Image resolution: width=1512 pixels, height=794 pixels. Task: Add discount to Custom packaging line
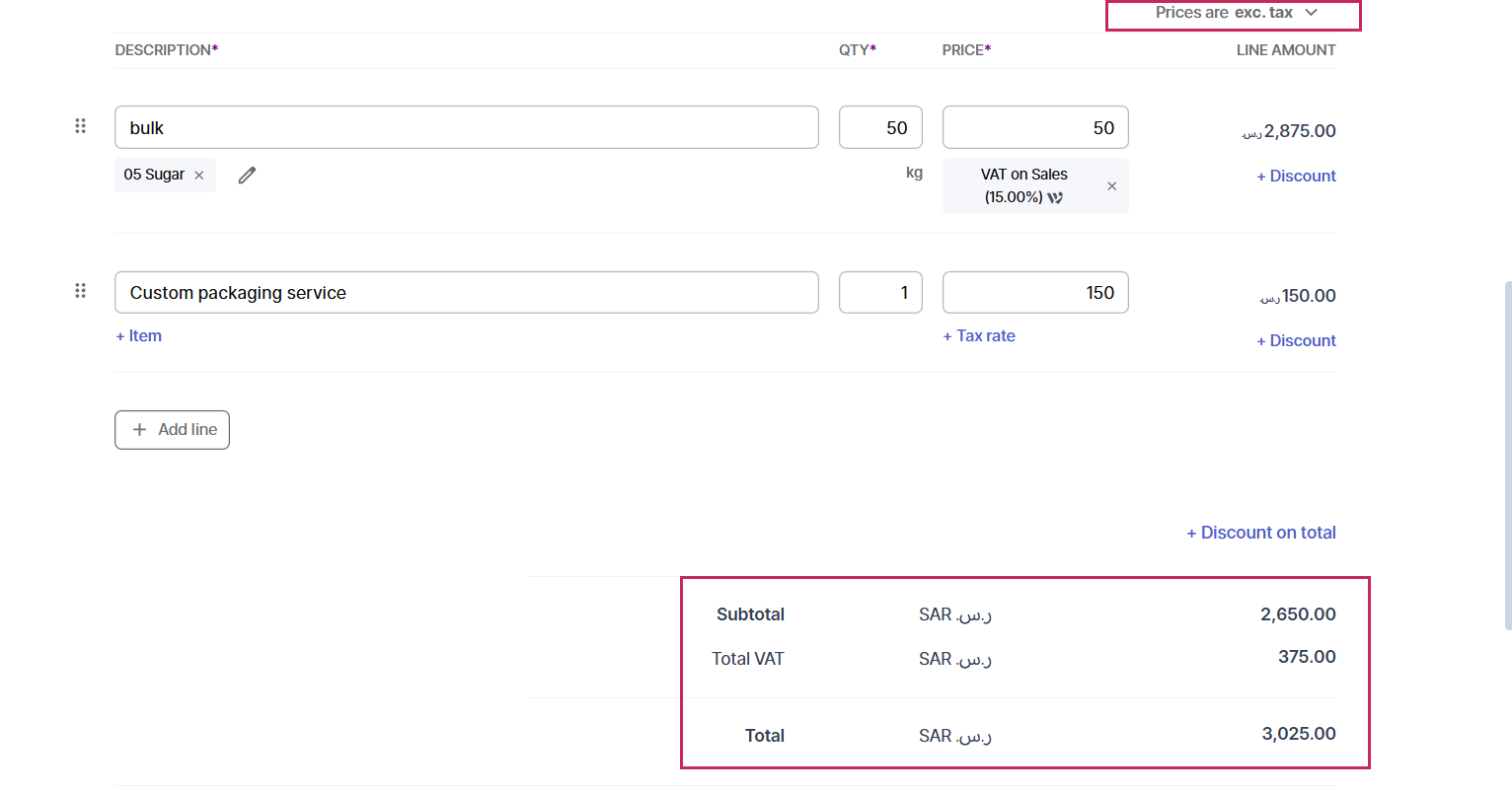(1296, 341)
